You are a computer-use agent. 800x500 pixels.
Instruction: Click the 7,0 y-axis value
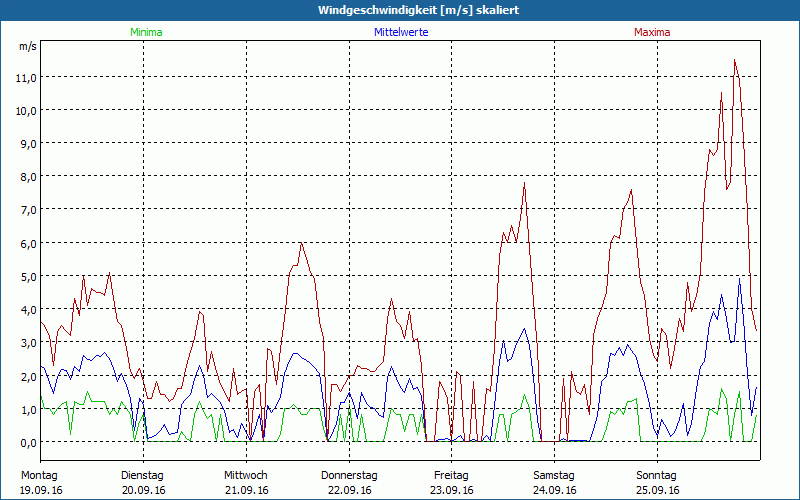[x=28, y=210]
